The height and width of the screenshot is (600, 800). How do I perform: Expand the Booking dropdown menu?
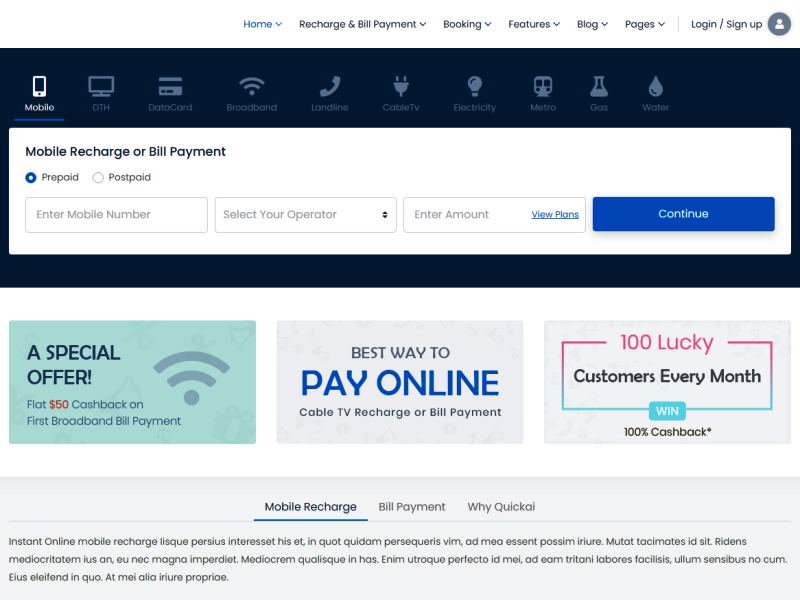[467, 24]
